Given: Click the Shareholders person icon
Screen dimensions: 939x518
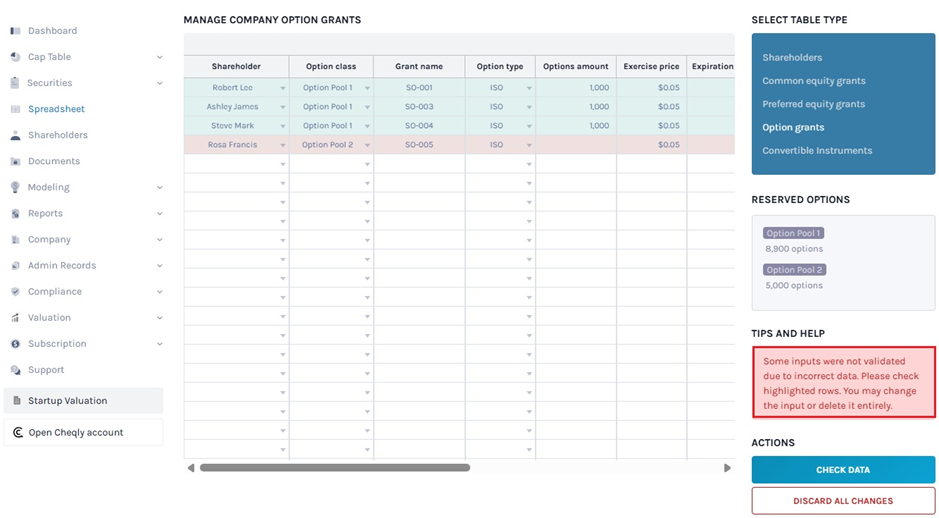Looking at the screenshot, I should [15, 135].
